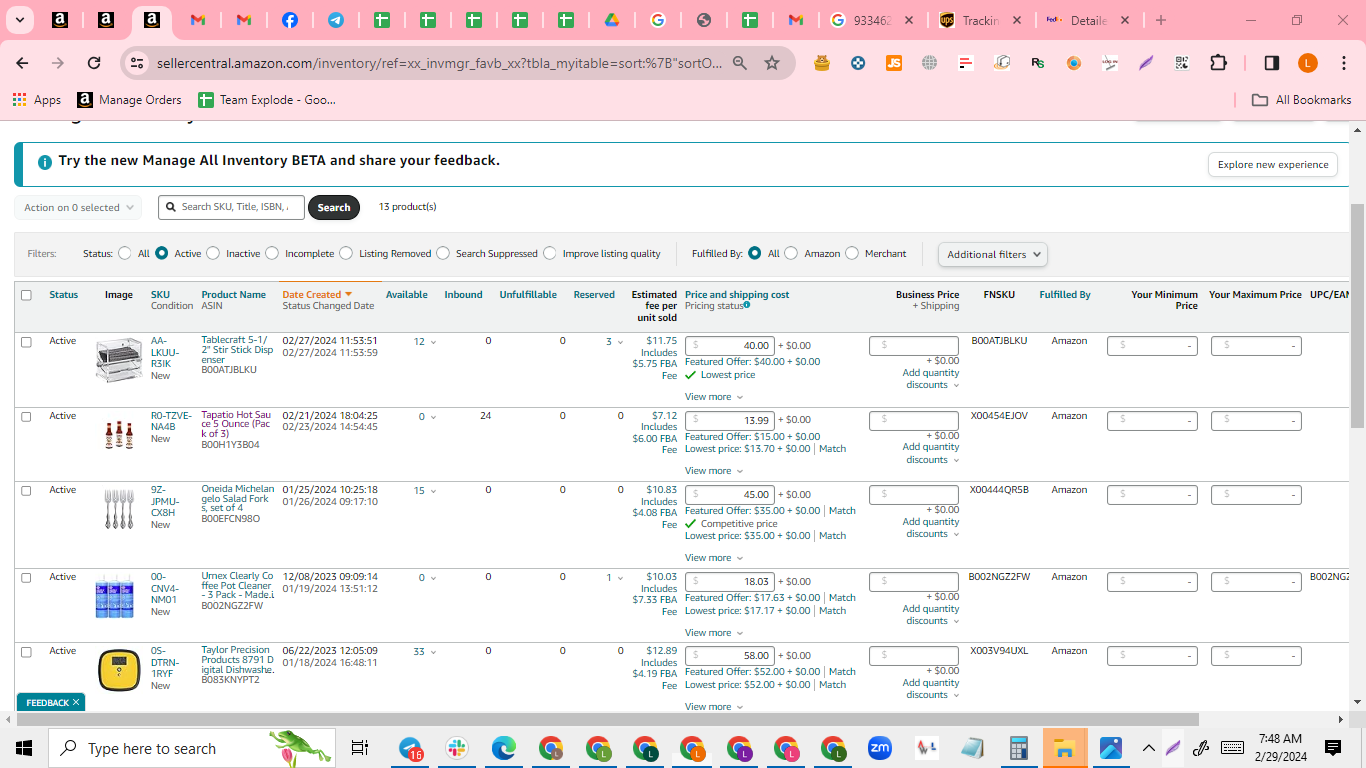
Task: Tick the select-all checkbox in table header
Action: 26,295
